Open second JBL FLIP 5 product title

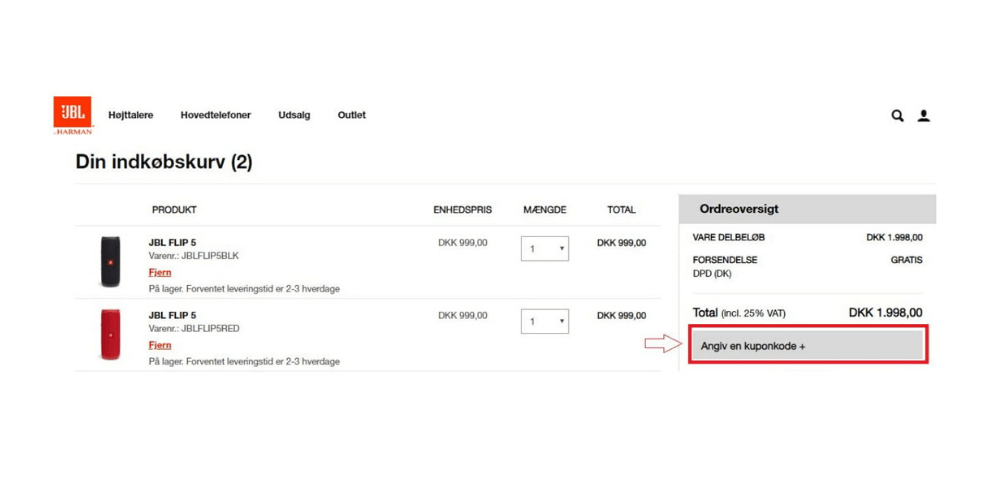tap(172, 315)
